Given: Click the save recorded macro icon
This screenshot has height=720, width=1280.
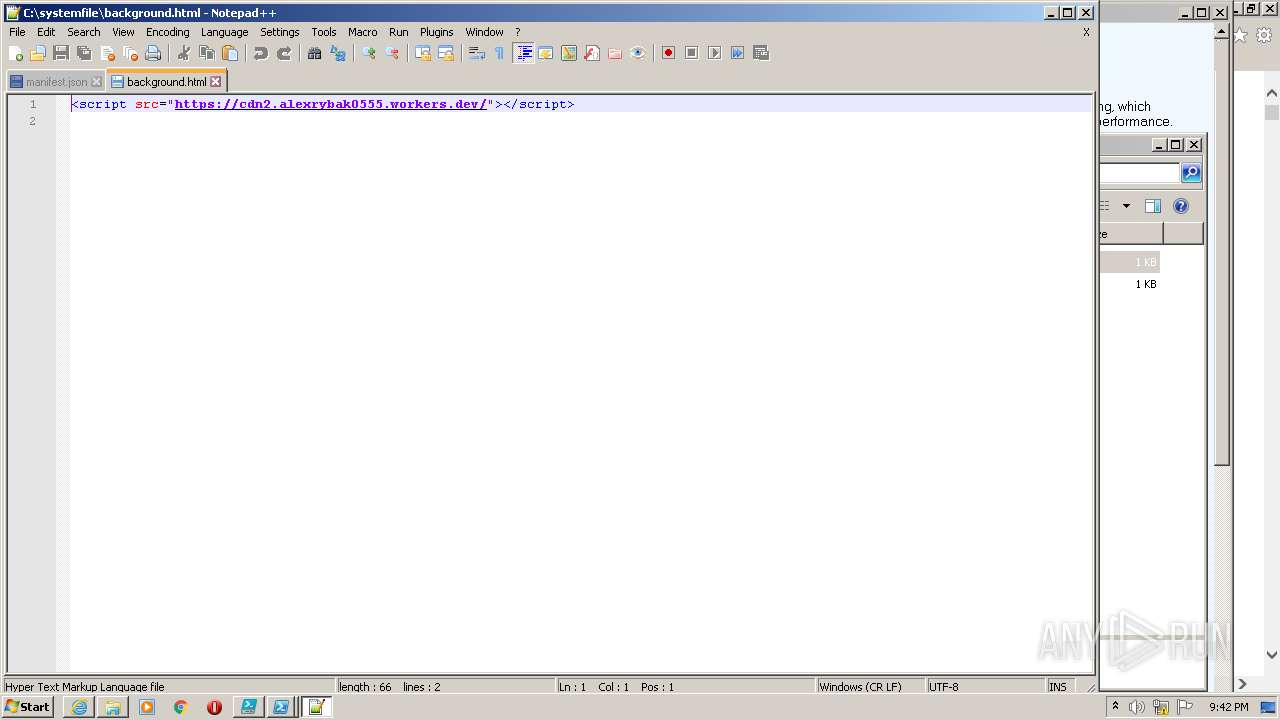Looking at the screenshot, I should pyautogui.click(x=761, y=53).
